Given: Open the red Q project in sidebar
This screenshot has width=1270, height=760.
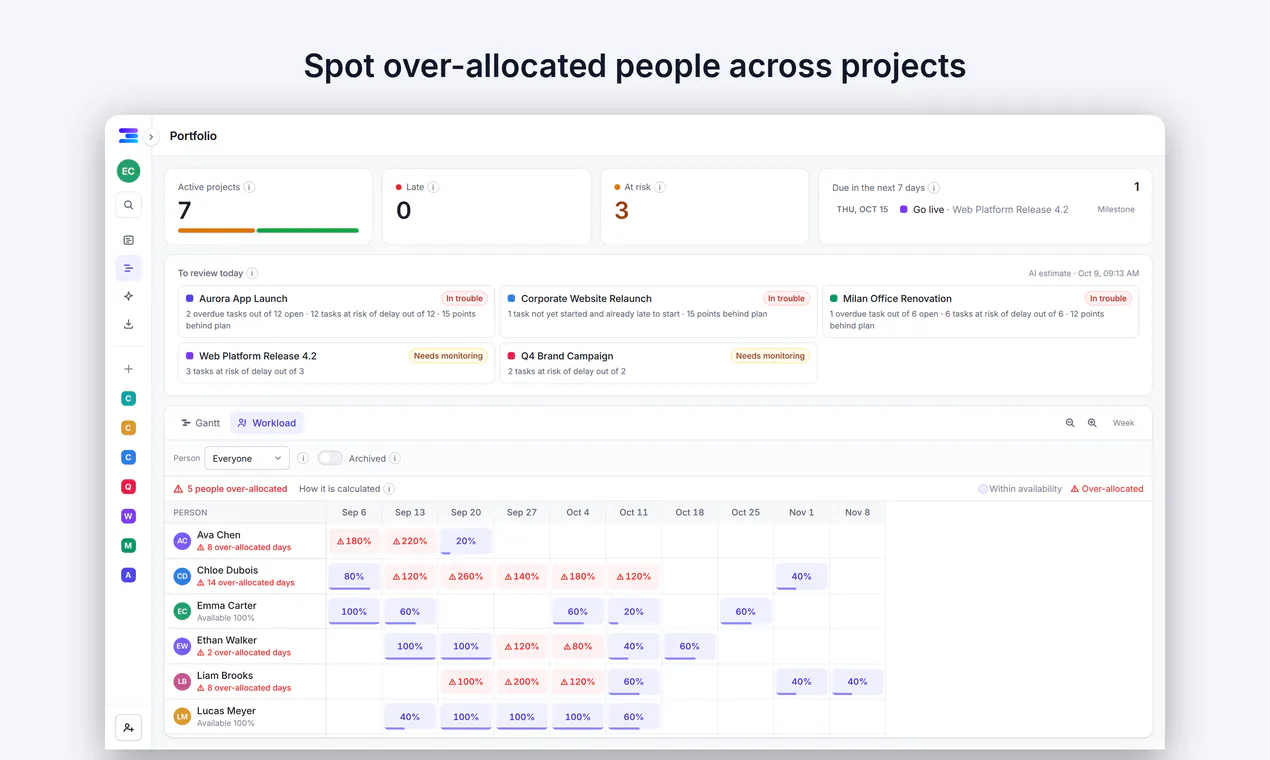Looking at the screenshot, I should click(128, 487).
